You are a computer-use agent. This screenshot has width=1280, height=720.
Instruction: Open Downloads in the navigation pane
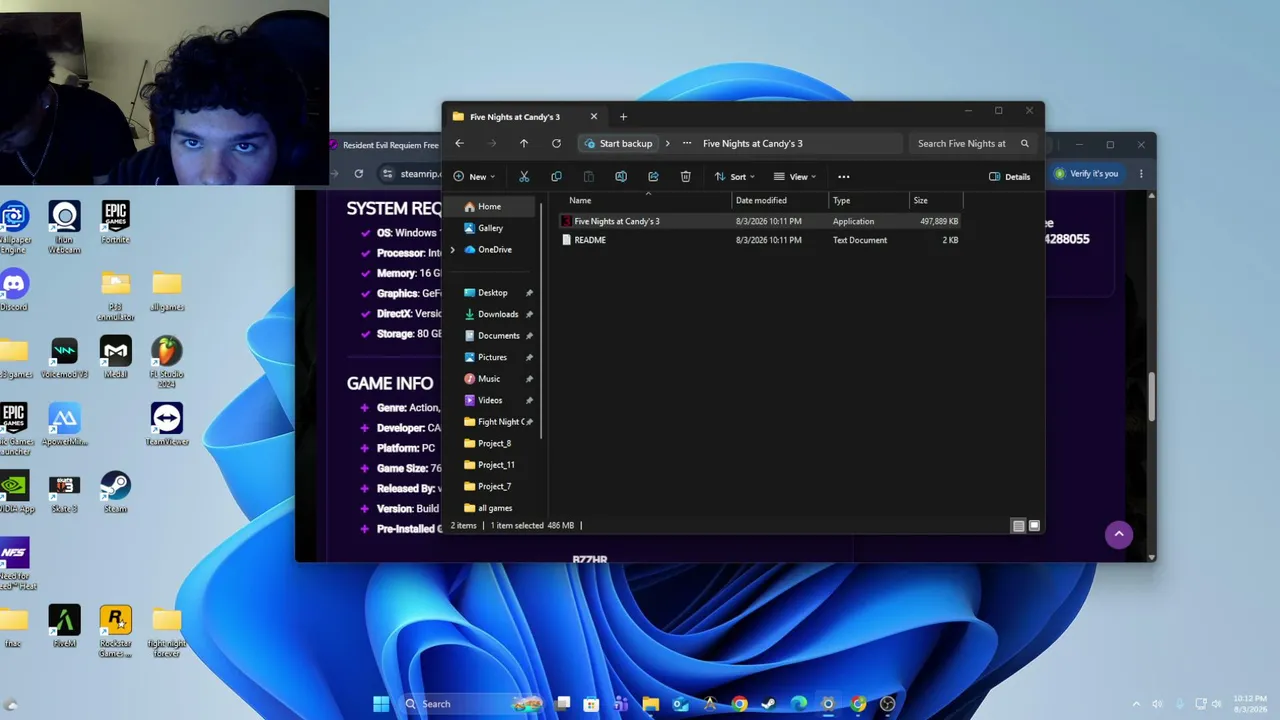498,314
